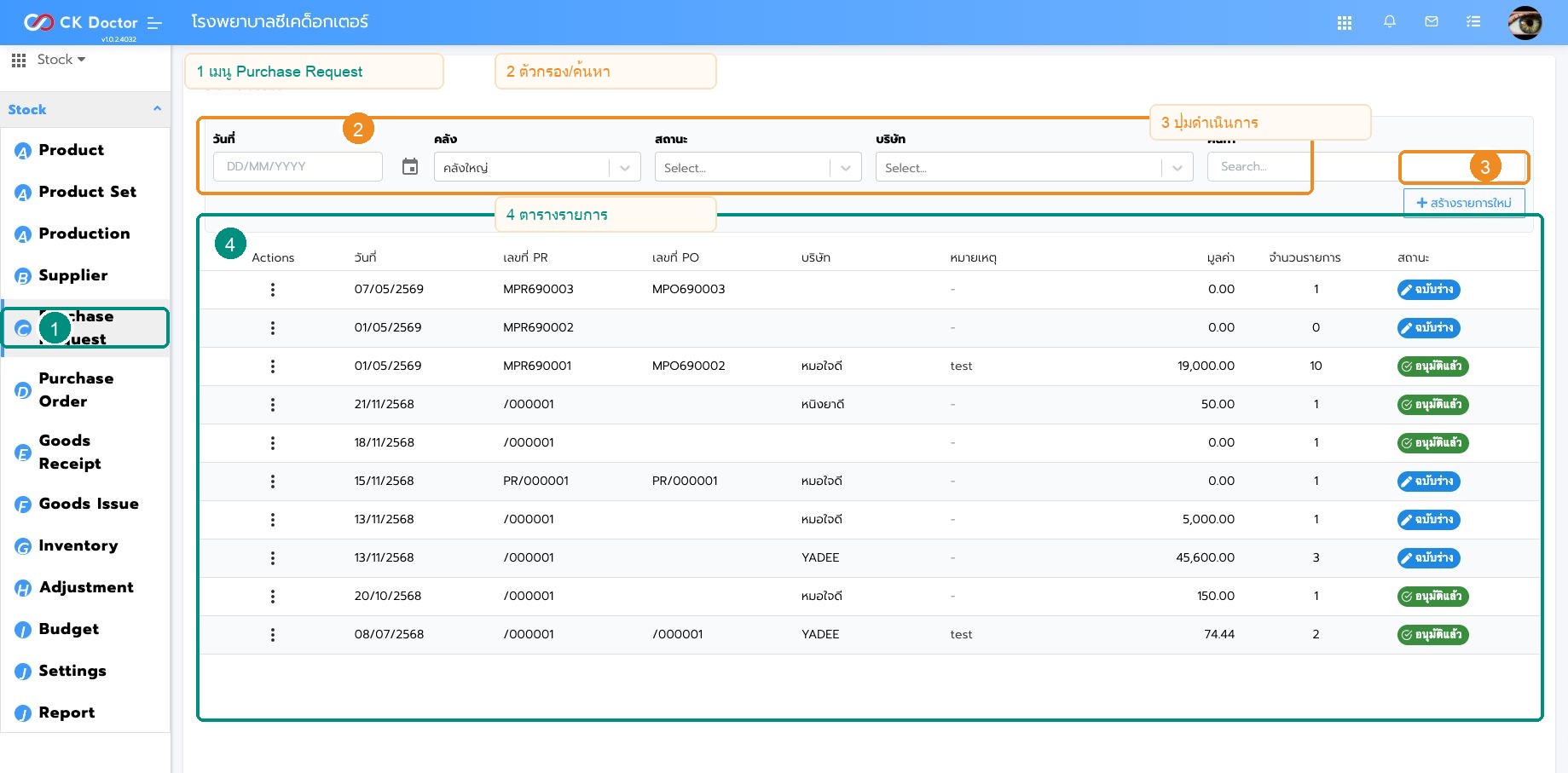This screenshot has height=773, width=1568.
Task: Sort by the วันที่ column header
Action: coord(365,257)
